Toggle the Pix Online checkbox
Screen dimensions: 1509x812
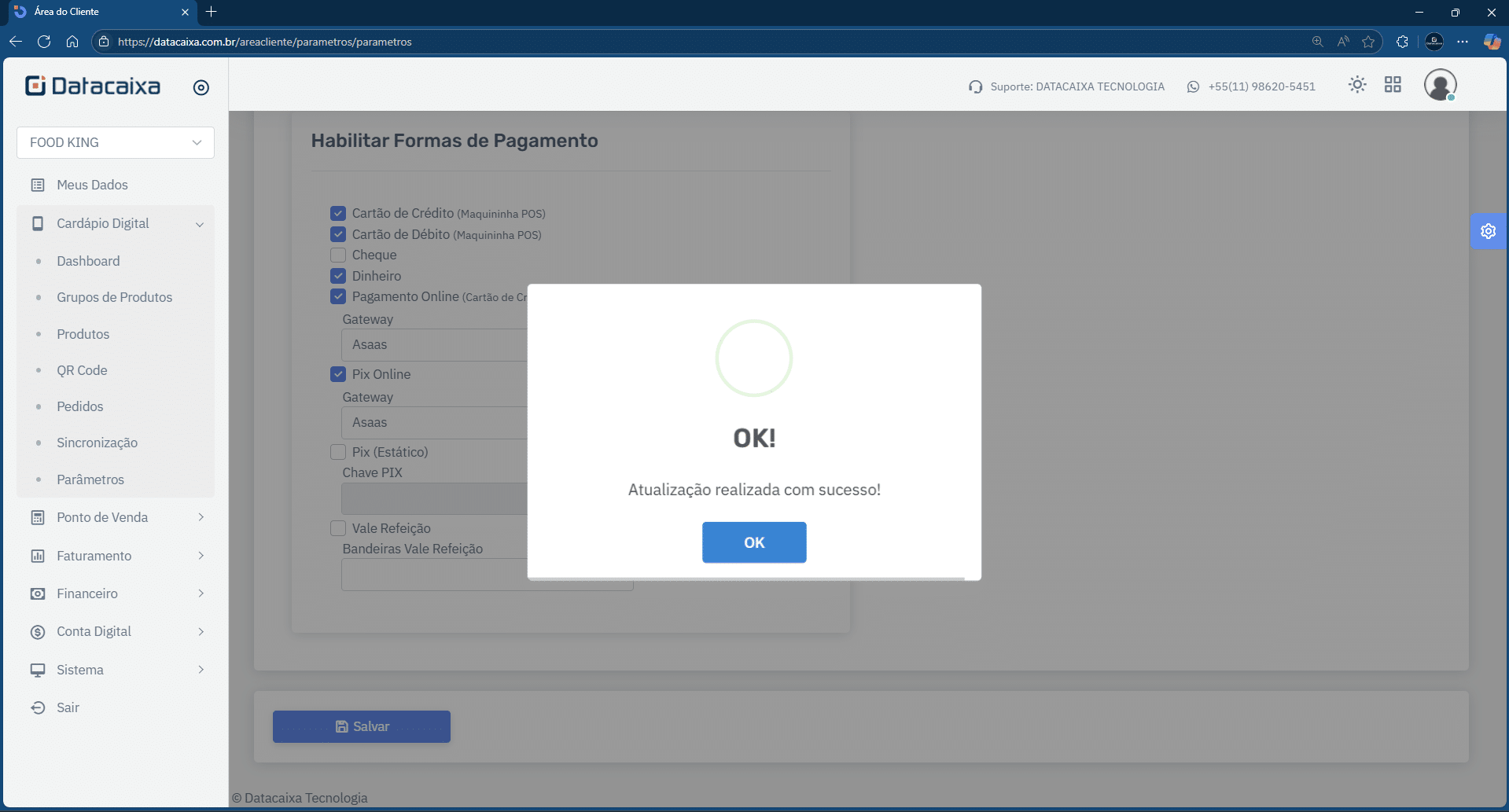point(338,374)
